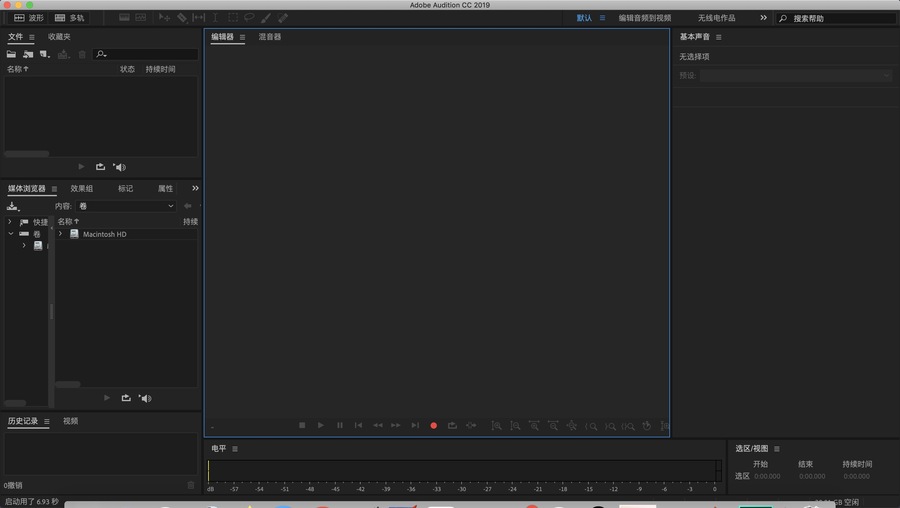
Task: Select Macintosh HD in media browser
Action: pyautogui.click(x=104, y=234)
